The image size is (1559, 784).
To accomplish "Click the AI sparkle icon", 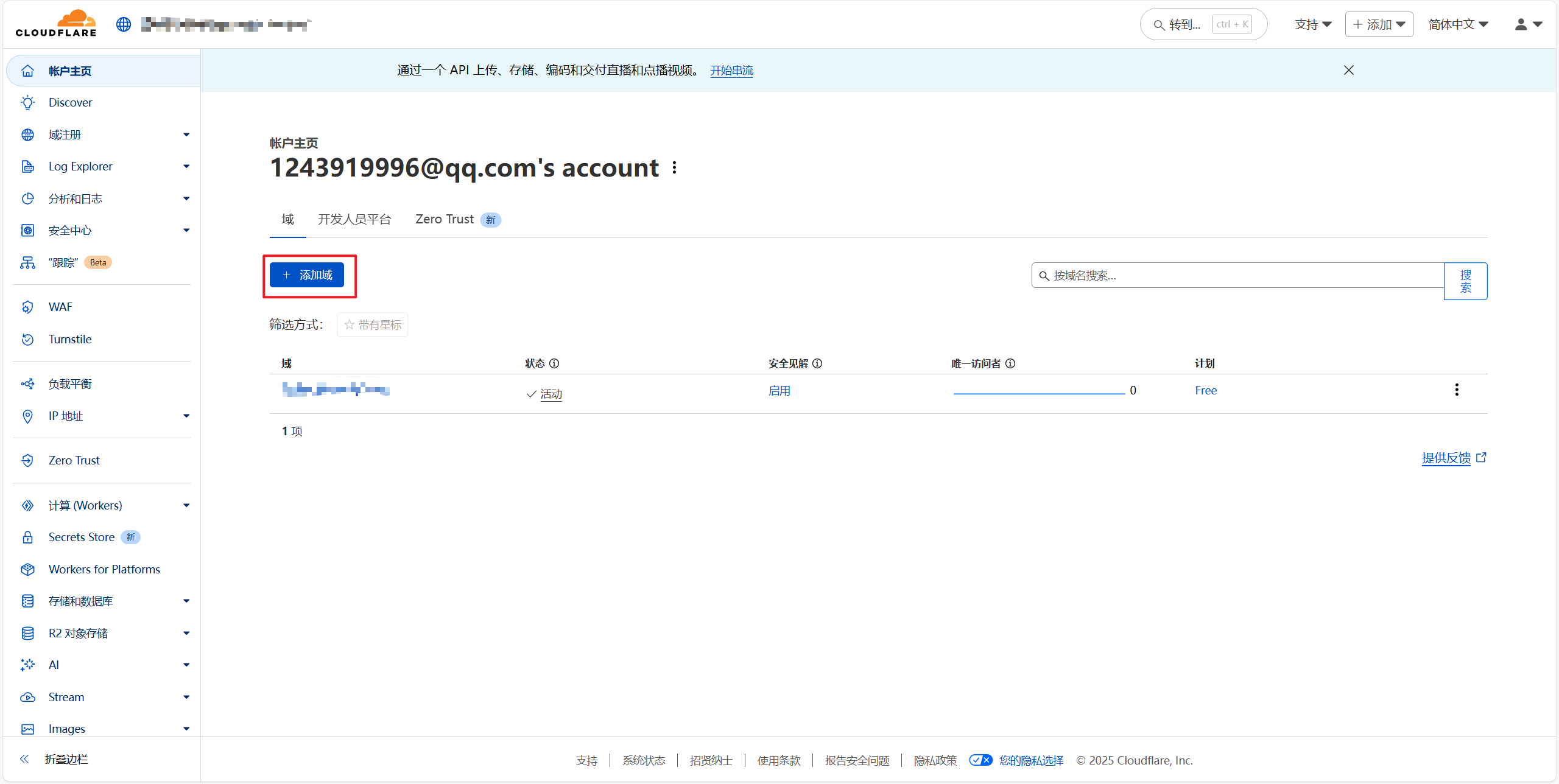I will point(27,665).
